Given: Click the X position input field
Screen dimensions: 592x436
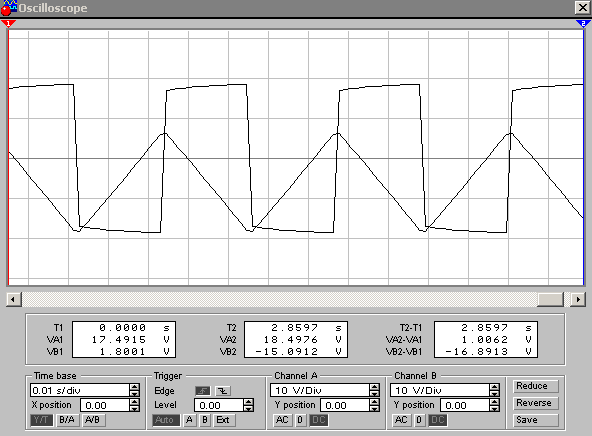Looking at the screenshot, I should coord(105,405).
